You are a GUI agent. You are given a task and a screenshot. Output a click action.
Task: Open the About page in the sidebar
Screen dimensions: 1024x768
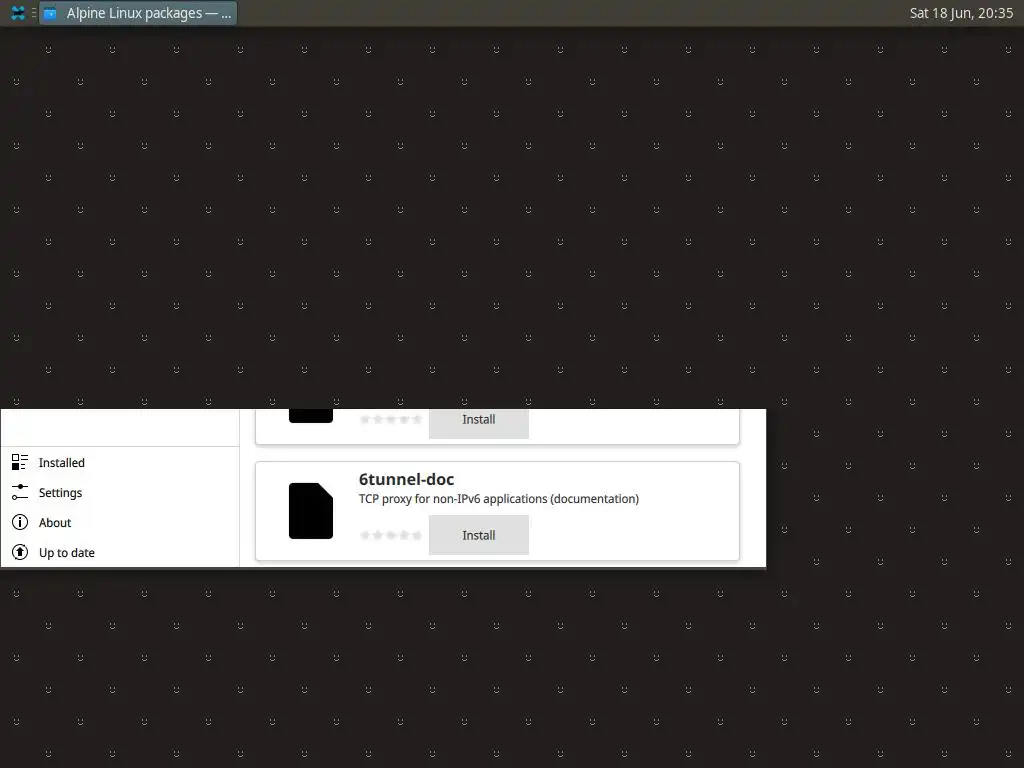point(120,522)
